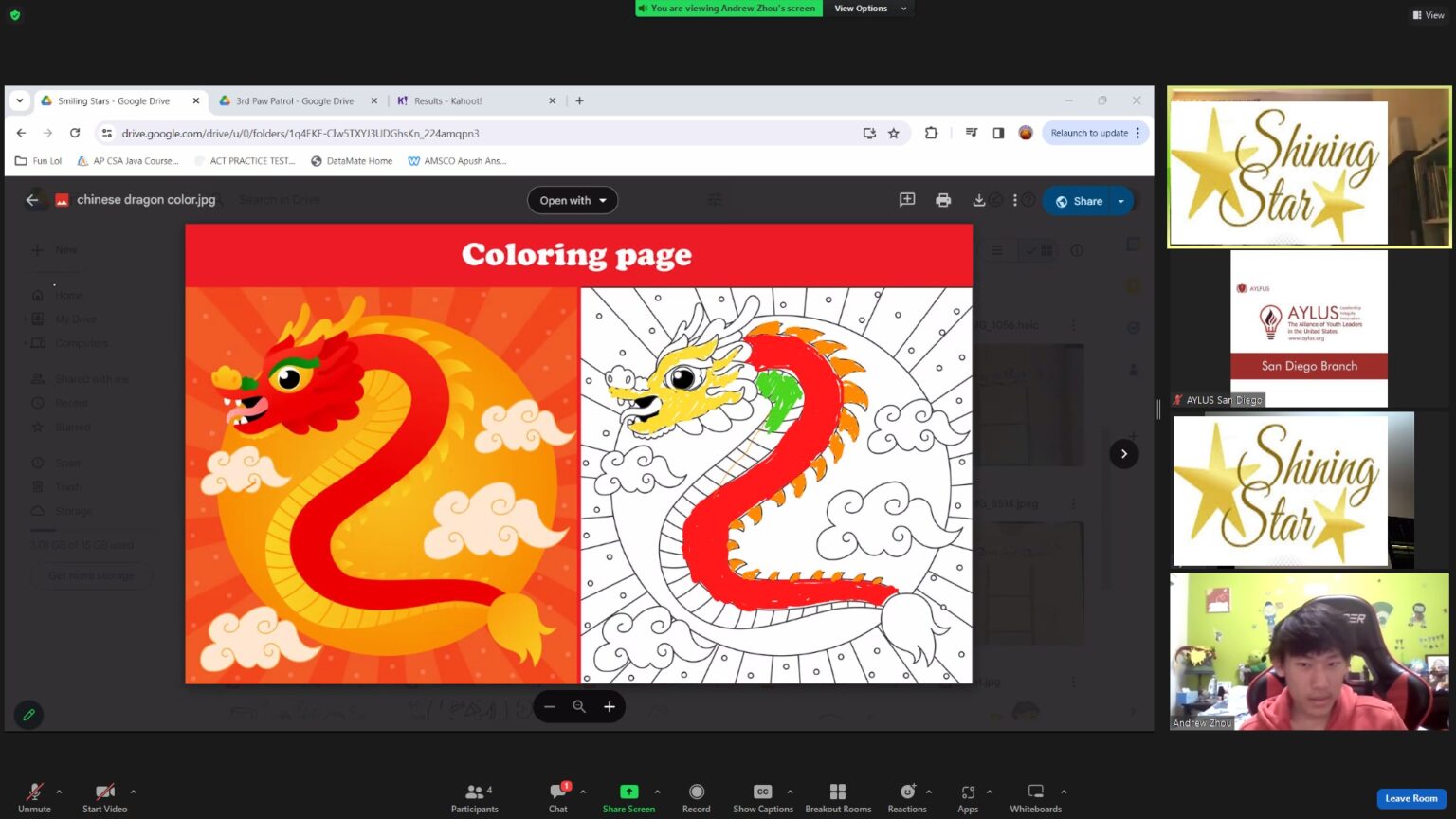Close the image preview with back arrow

32,200
